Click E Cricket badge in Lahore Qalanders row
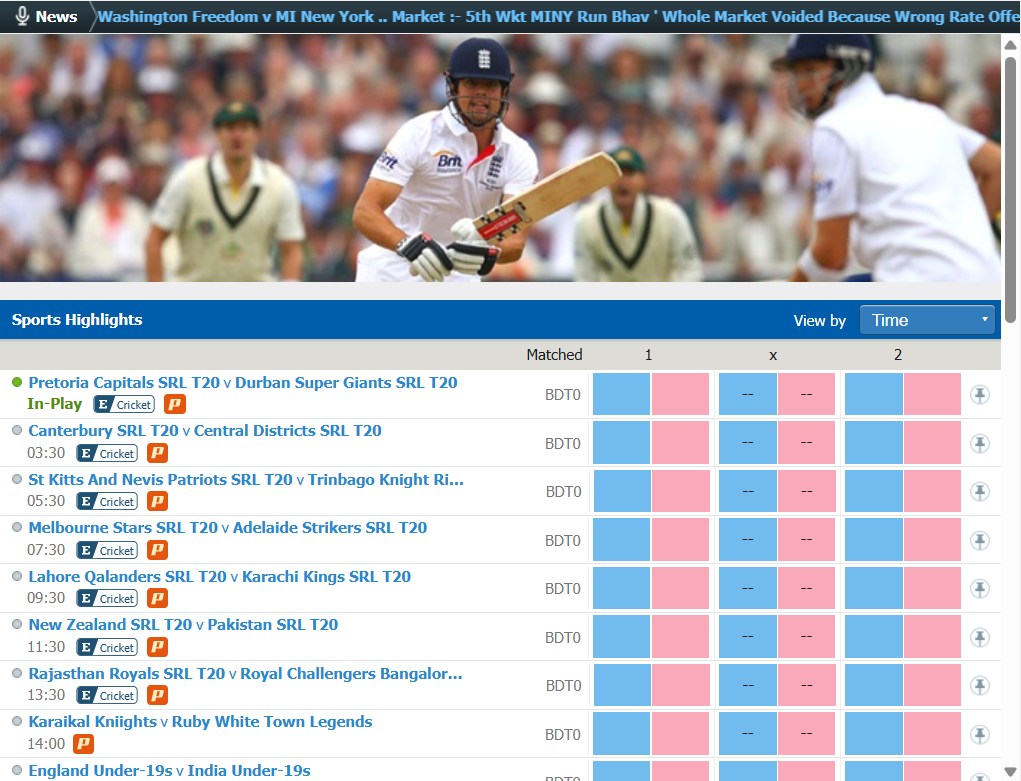This screenshot has height=781, width=1021. click(x=107, y=599)
